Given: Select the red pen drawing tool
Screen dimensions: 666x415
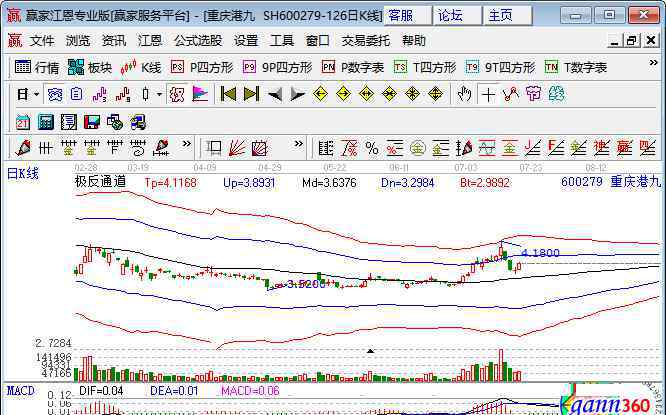Looking at the screenshot, I should click(23, 148).
